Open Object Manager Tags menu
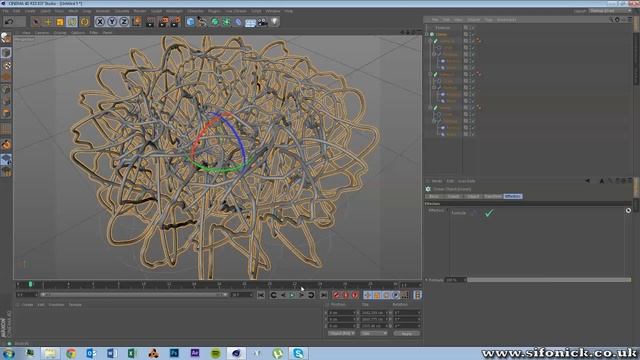The height and width of the screenshot is (360, 640). (488, 20)
